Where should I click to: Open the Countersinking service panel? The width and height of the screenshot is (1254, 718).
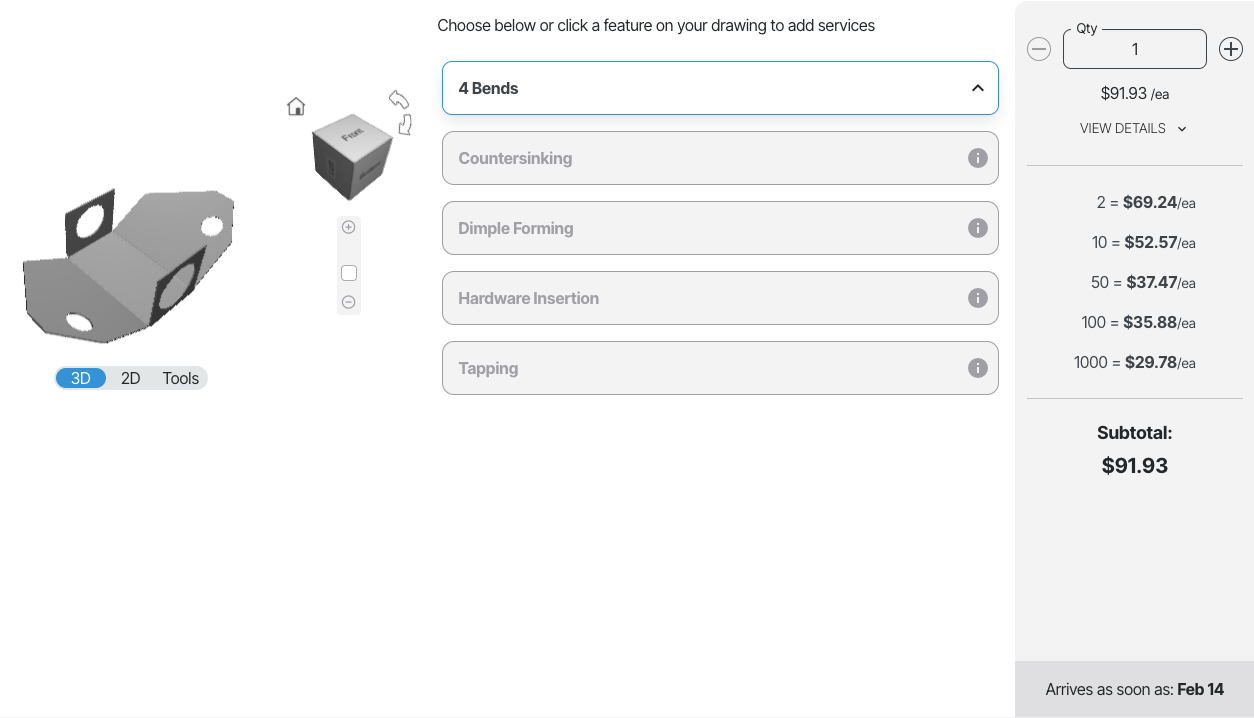click(x=700, y=158)
